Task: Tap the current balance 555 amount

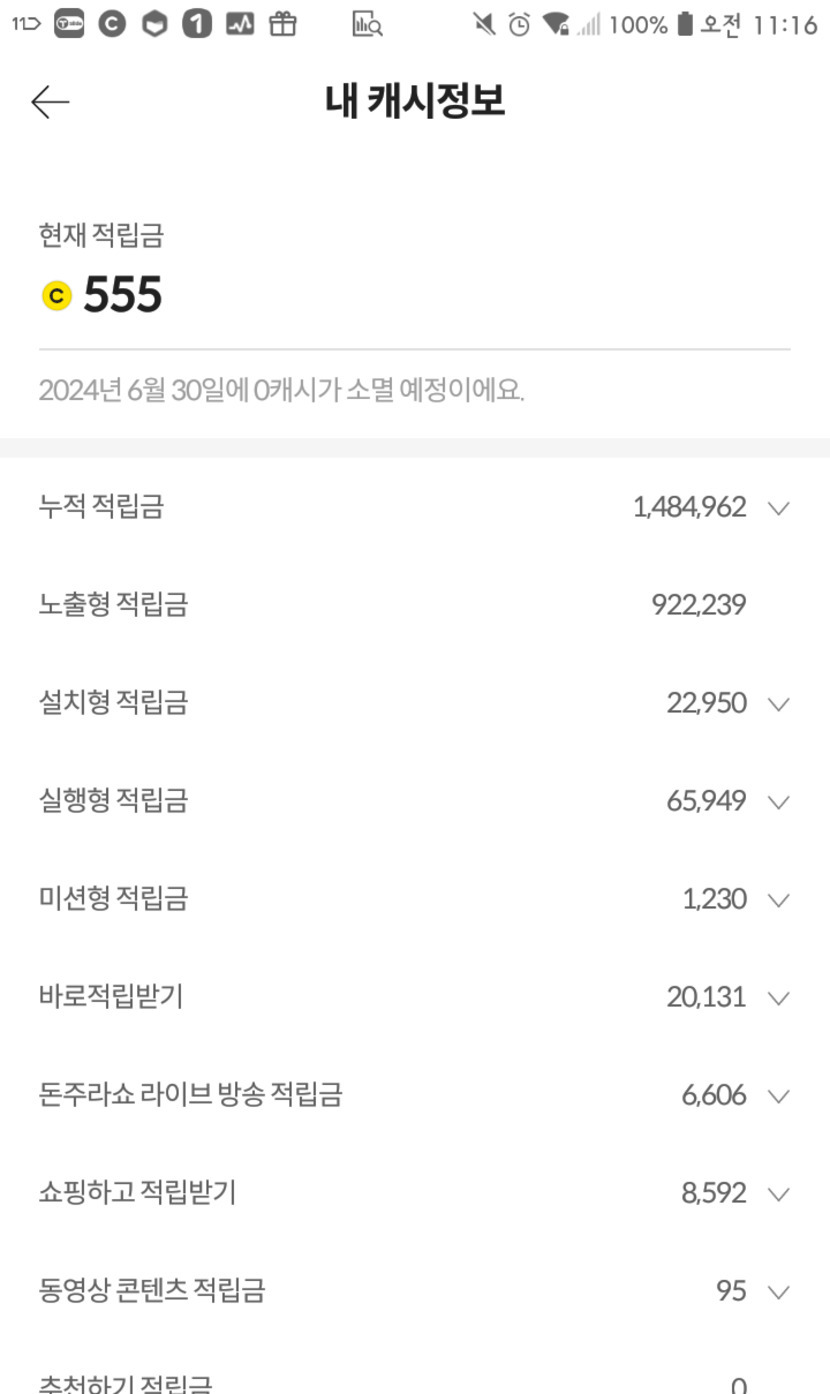Action: (x=122, y=295)
